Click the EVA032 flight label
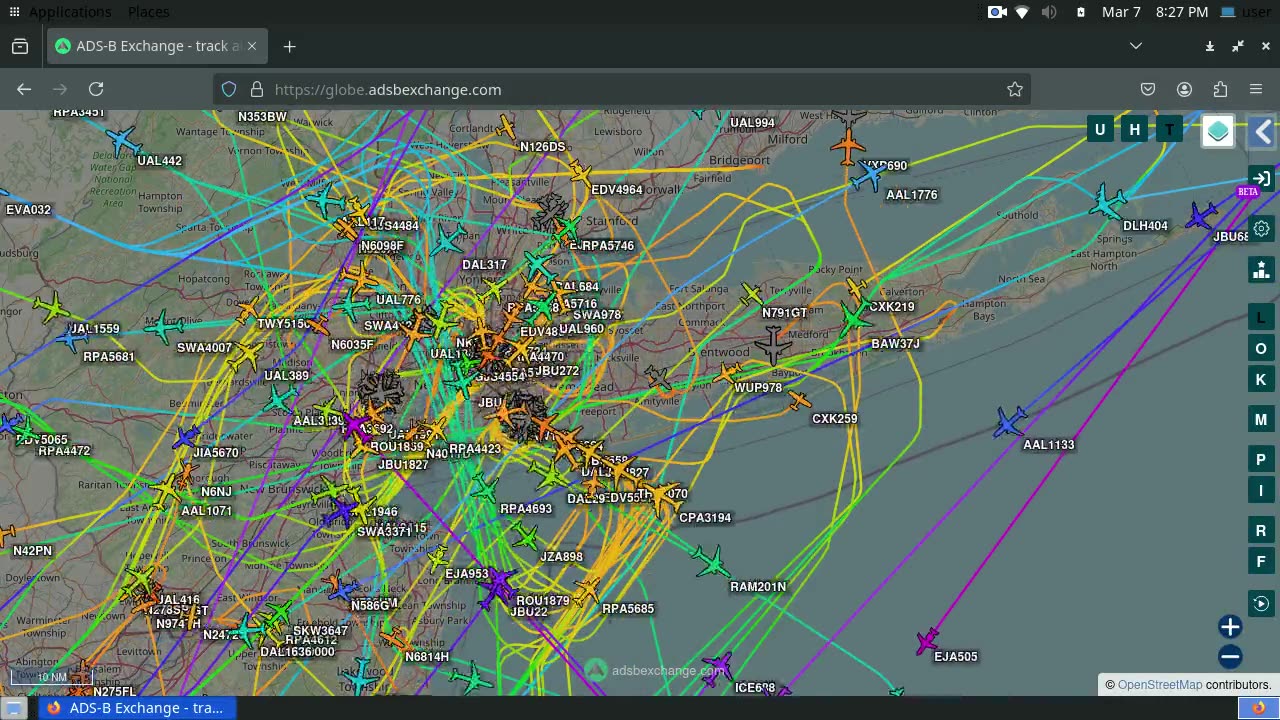The height and width of the screenshot is (720, 1280). [28, 209]
